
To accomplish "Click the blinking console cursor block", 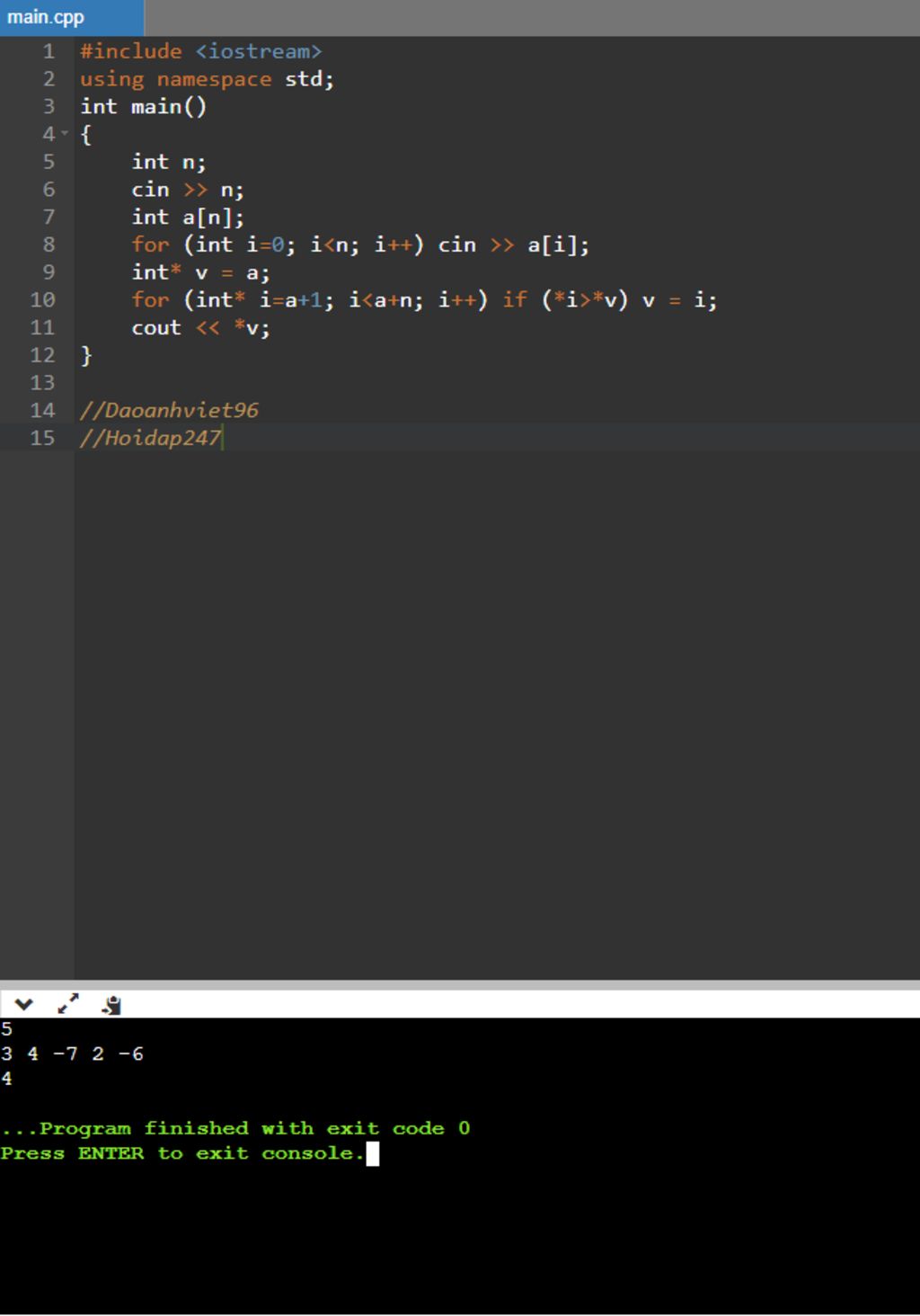I will tap(373, 1153).
